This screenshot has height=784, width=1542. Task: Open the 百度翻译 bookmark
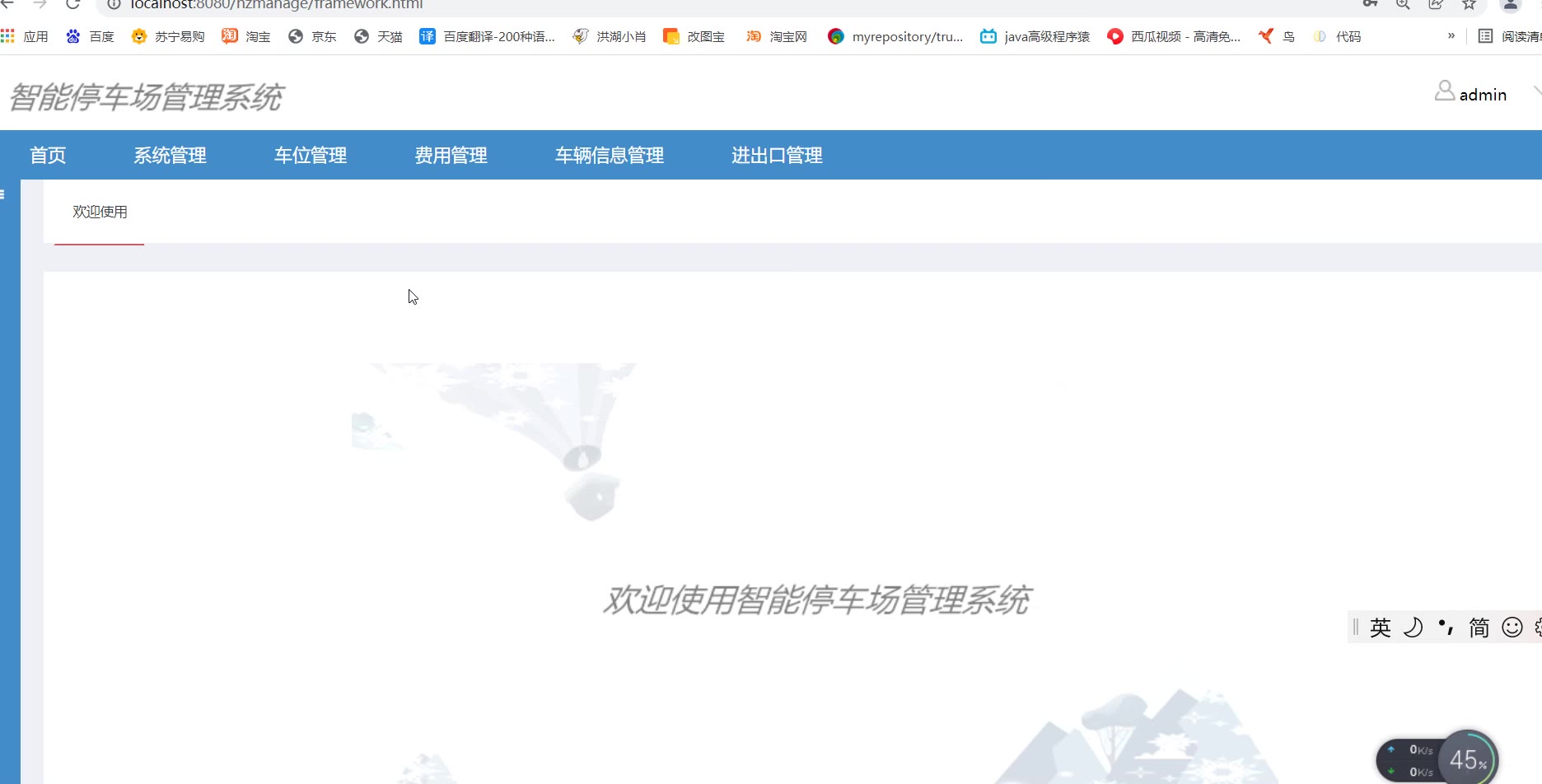tap(488, 36)
